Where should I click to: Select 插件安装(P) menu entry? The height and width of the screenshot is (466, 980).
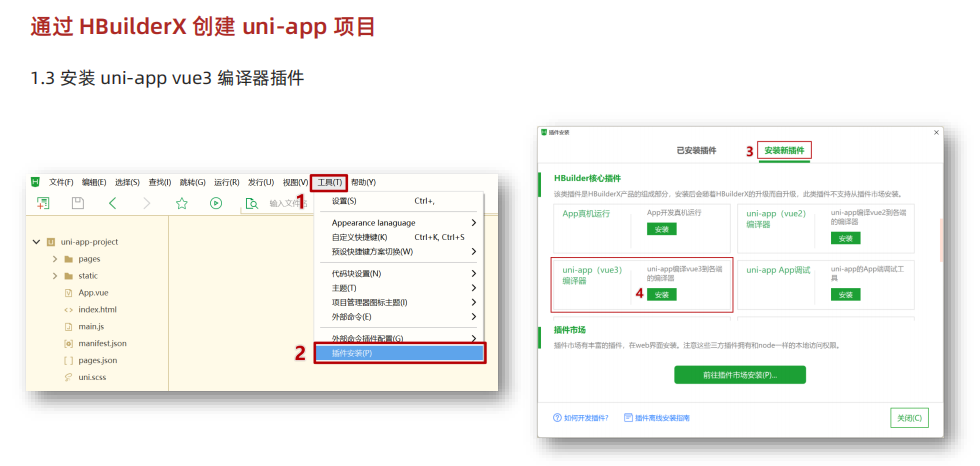399,353
